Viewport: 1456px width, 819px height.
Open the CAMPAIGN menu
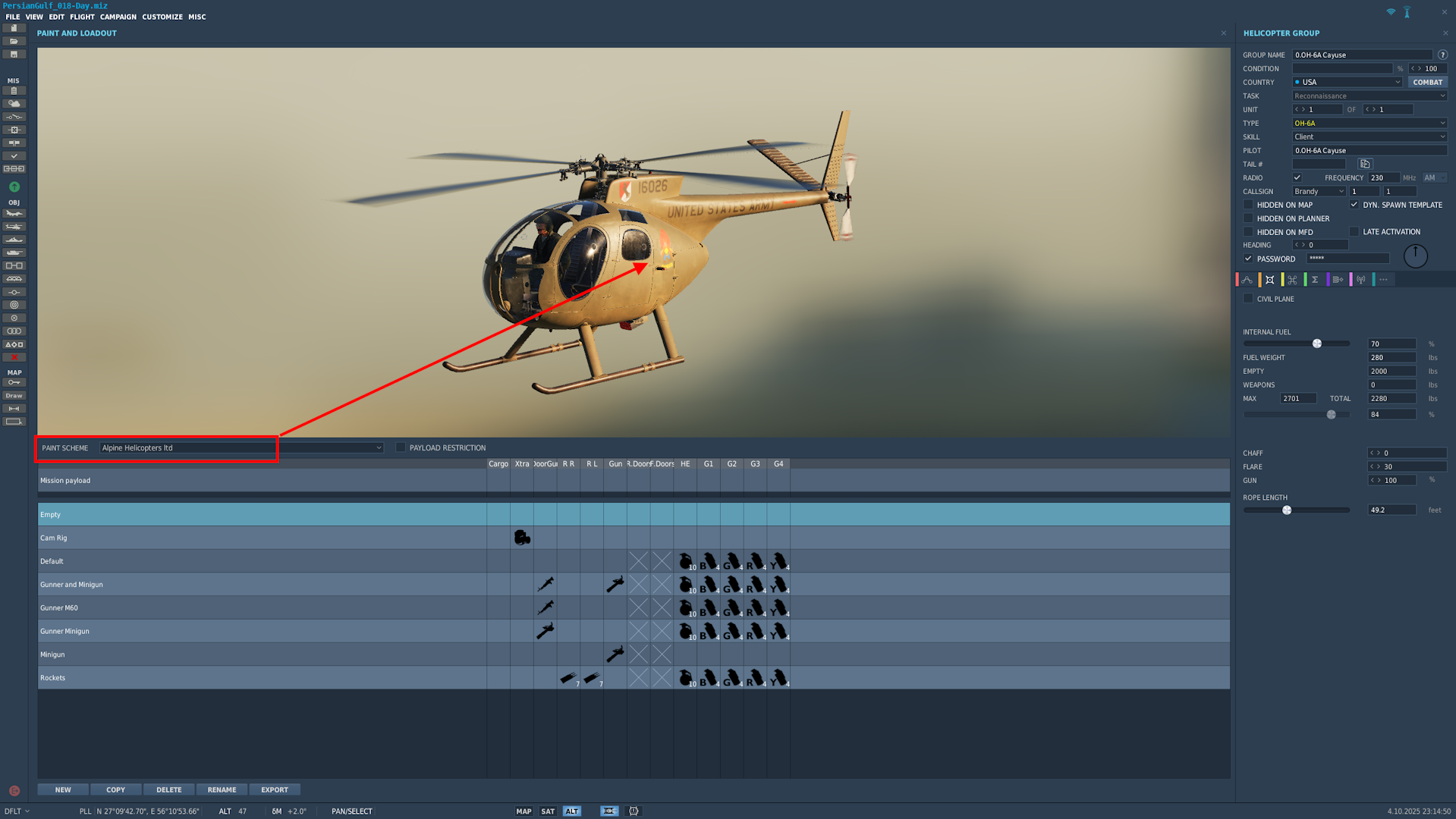118,17
